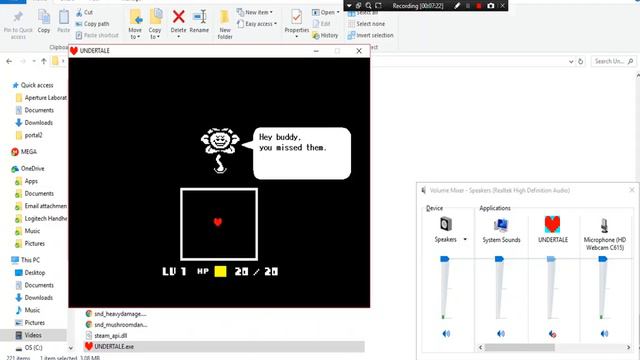This screenshot has width=640, height=360.
Task: Click Flowey the flower sprite
Action: [x=220, y=151]
